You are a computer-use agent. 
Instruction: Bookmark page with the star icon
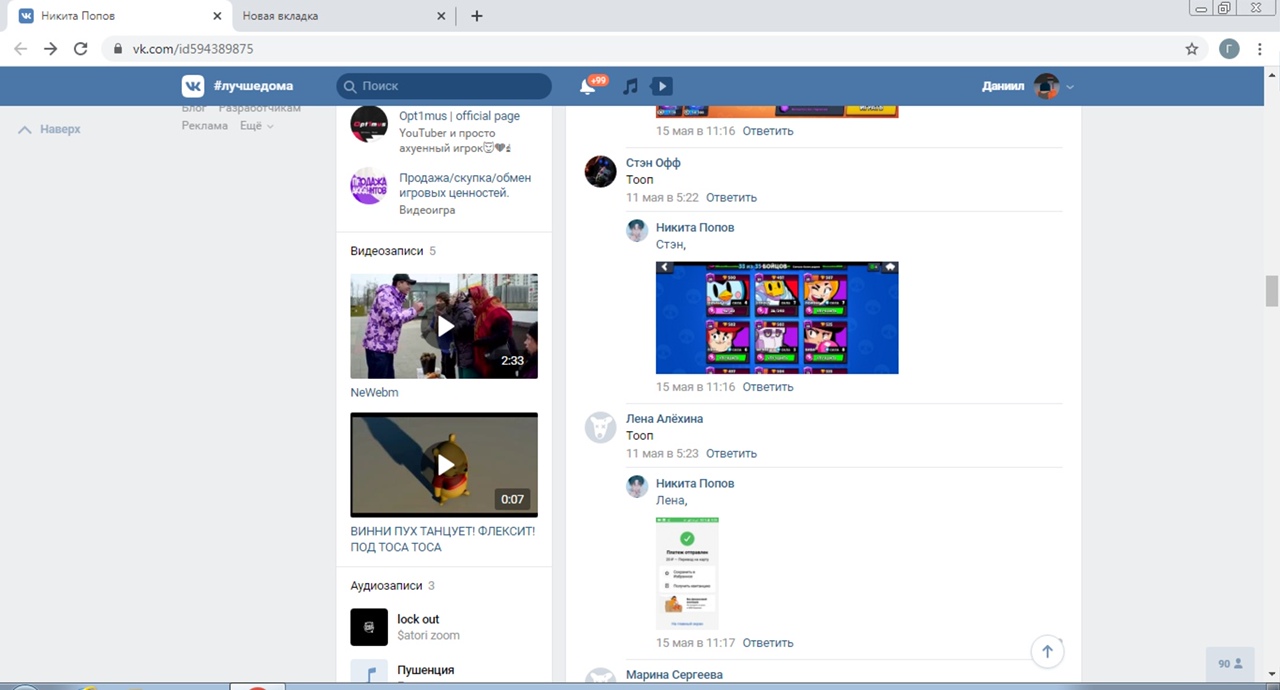(1191, 49)
